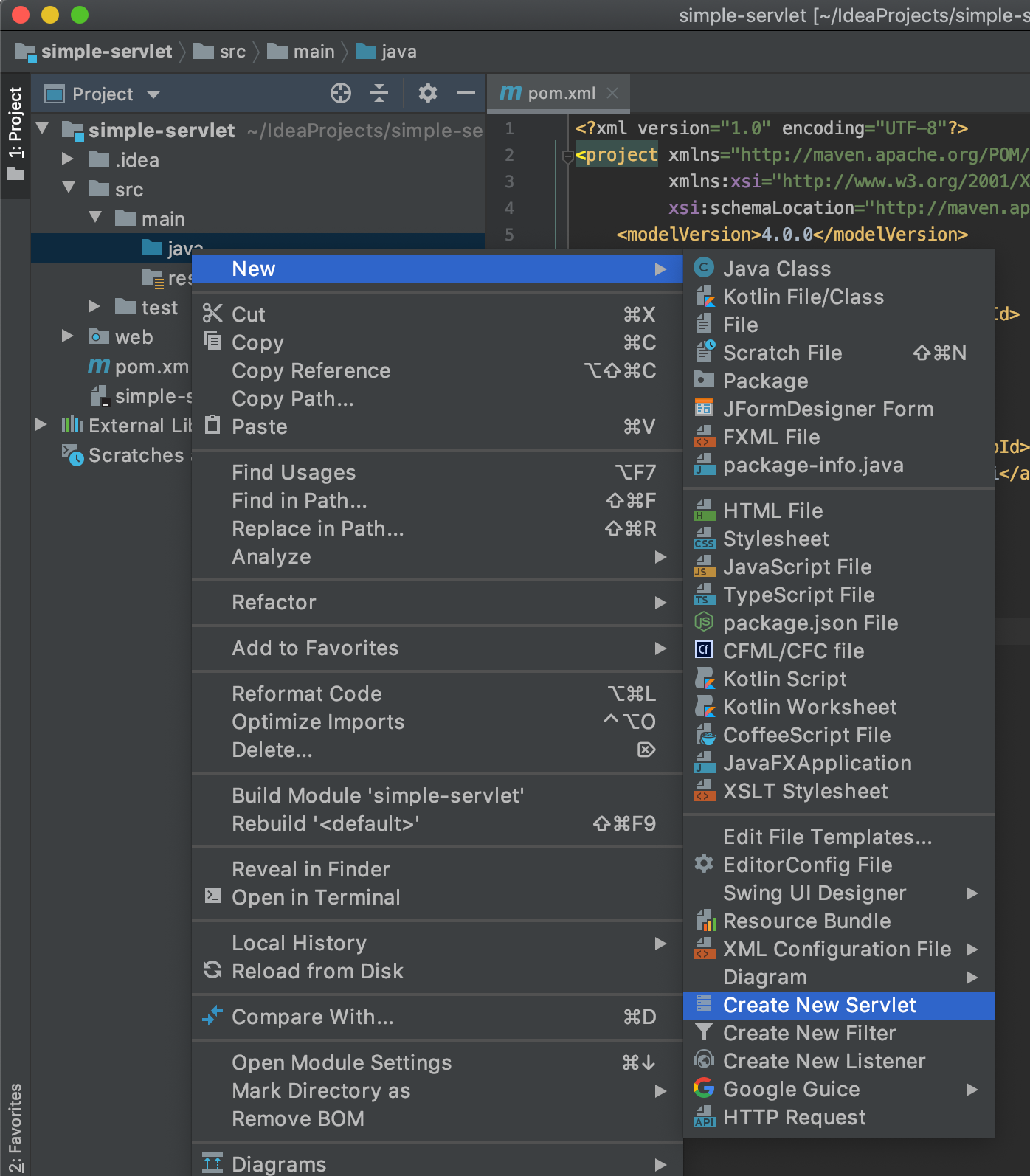This screenshot has height=1176, width=1030.
Task: Click the Create New Filter funnel icon
Action: 705,1032
